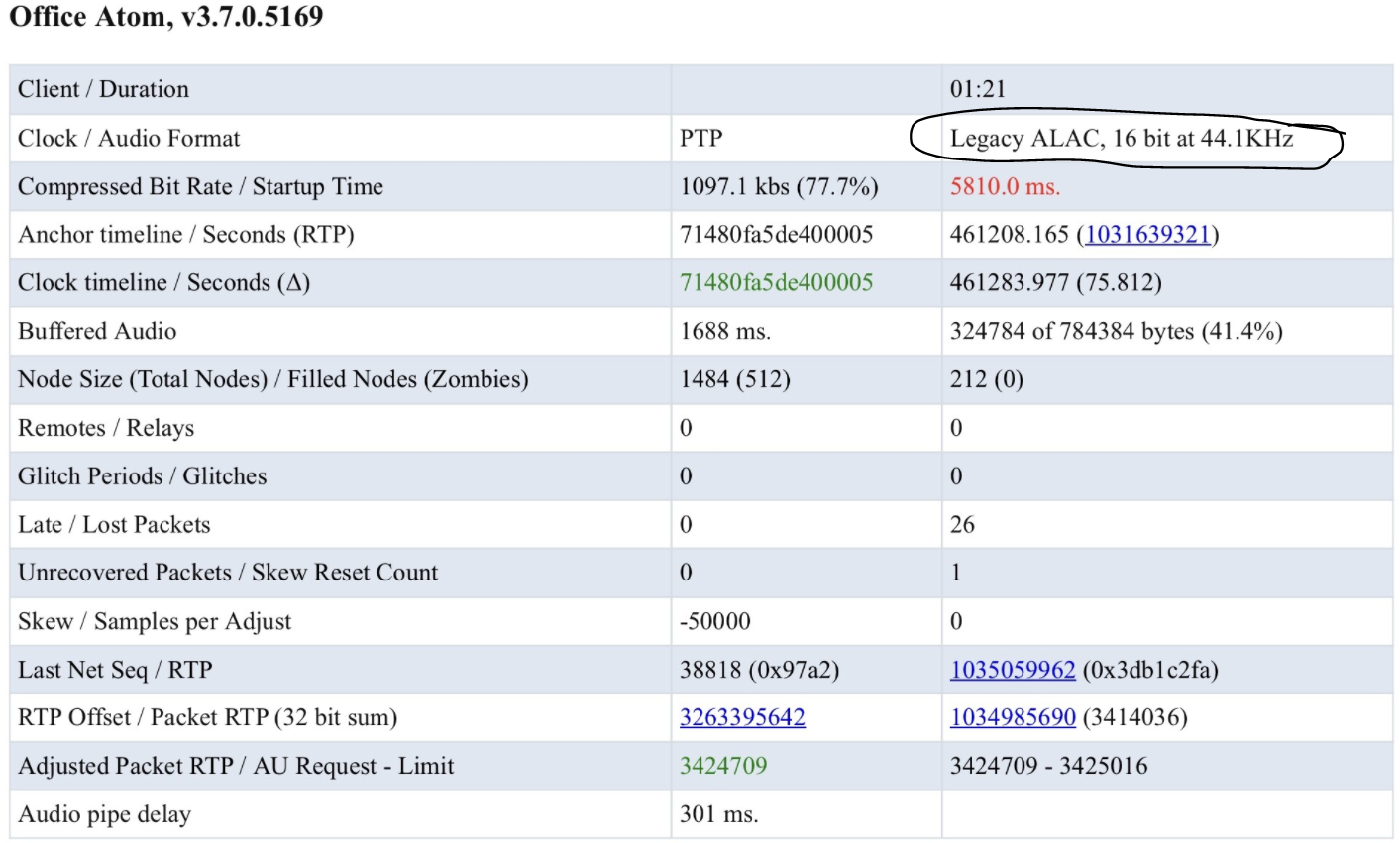Click the 'Clock / Audio Format' label

(129, 139)
